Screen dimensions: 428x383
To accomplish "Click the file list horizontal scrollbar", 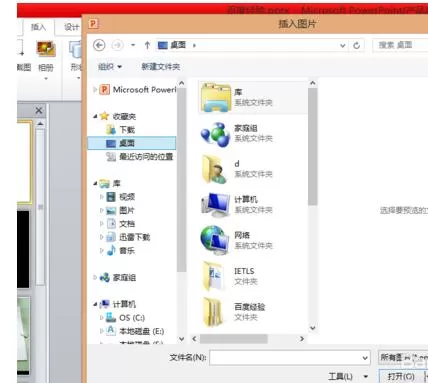I will pyautogui.click(x=233, y=339).
